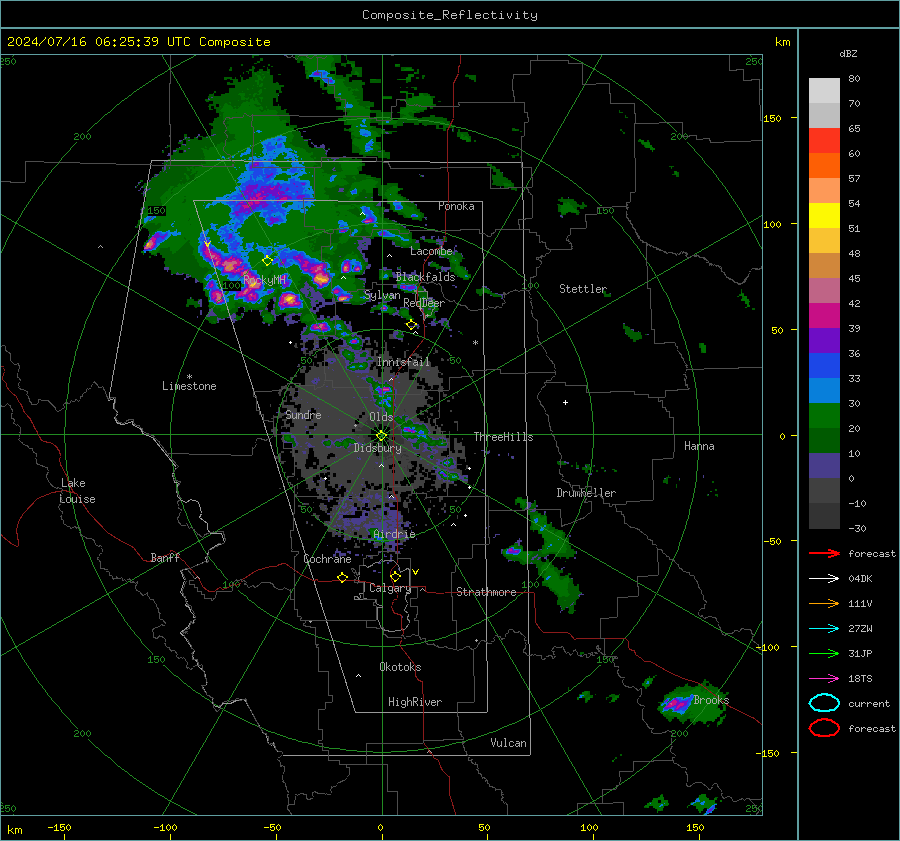
Task: Click the Innisfail city label
Action: pyautogui.click(x=403, y=362)
